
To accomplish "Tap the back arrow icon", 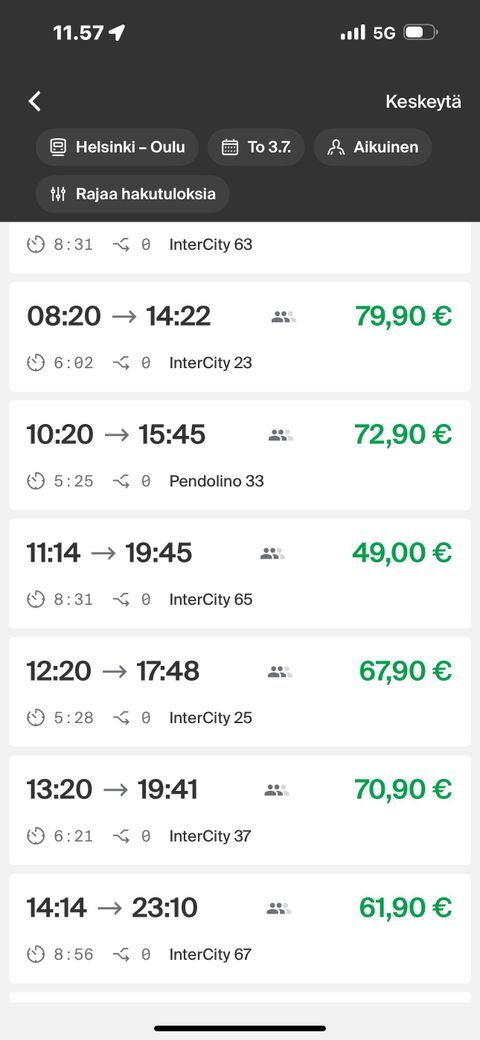I will pyautogui.click(x=35, y=101).
